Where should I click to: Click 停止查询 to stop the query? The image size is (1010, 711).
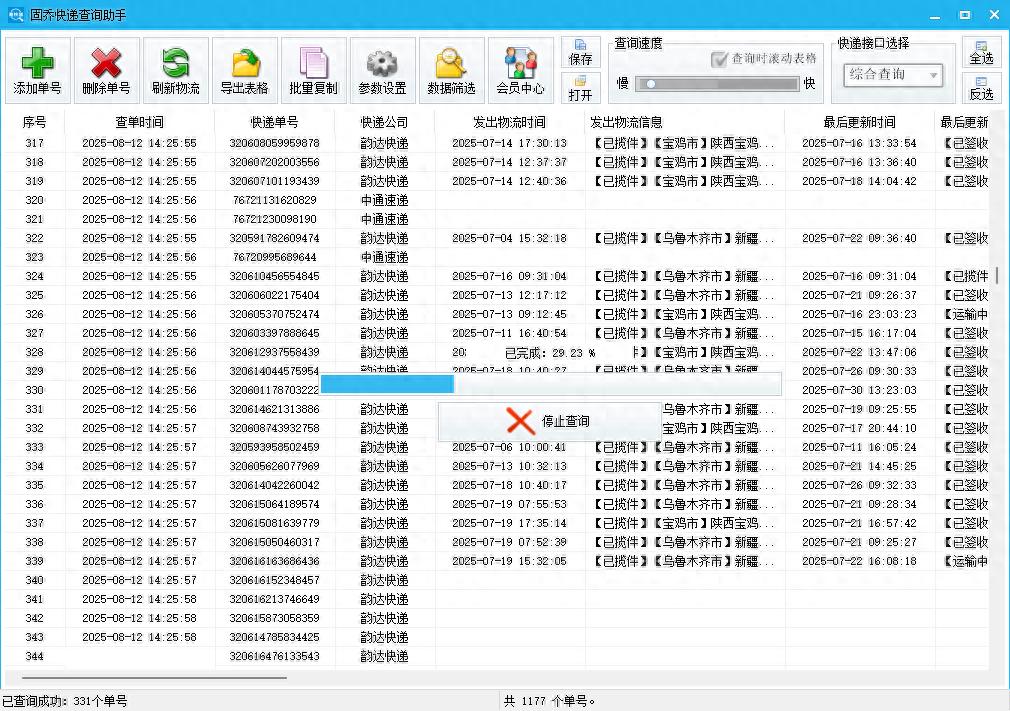pos(548,421)
